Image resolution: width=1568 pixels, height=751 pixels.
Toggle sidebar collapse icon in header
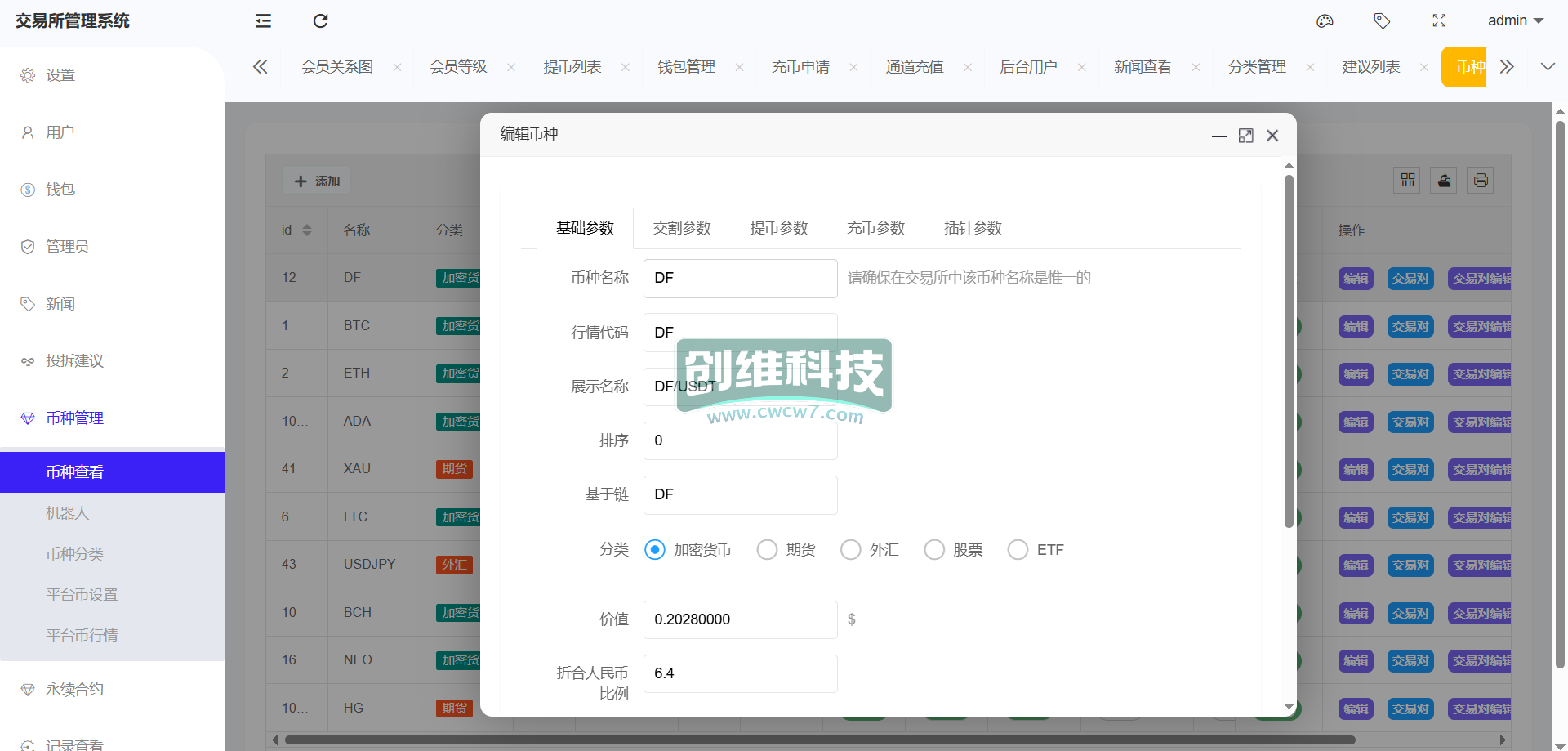263,21
